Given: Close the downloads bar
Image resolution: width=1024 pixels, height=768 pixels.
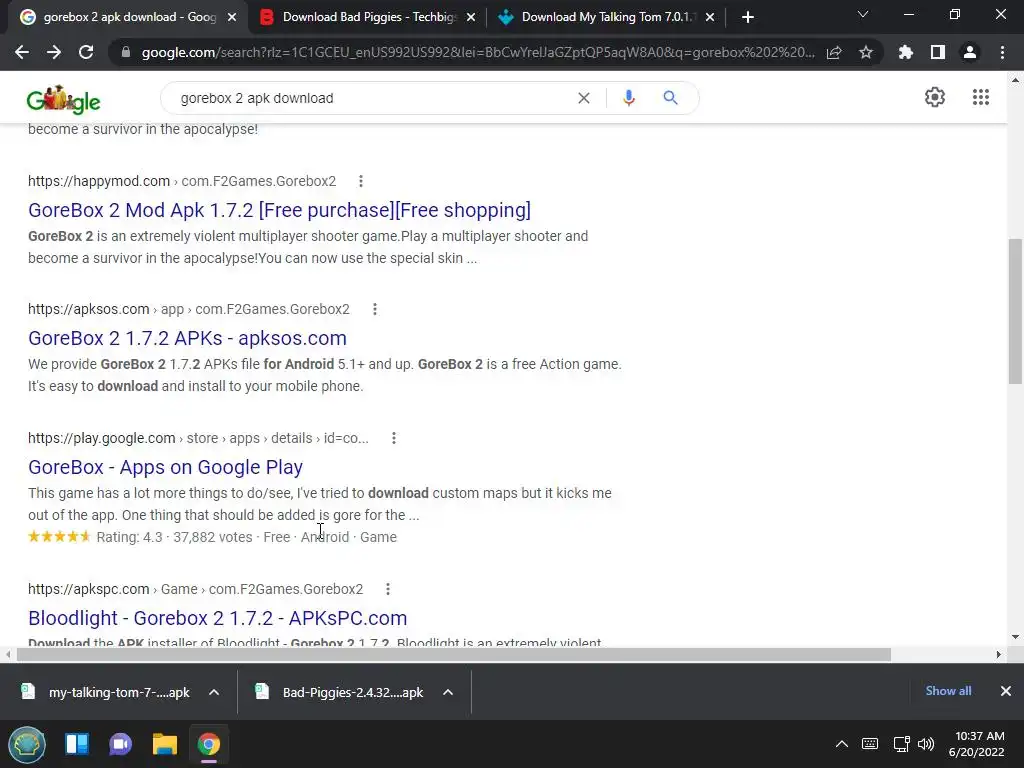Looking at the screenshot, I should pyautogui.click(x=1006, y=691).
